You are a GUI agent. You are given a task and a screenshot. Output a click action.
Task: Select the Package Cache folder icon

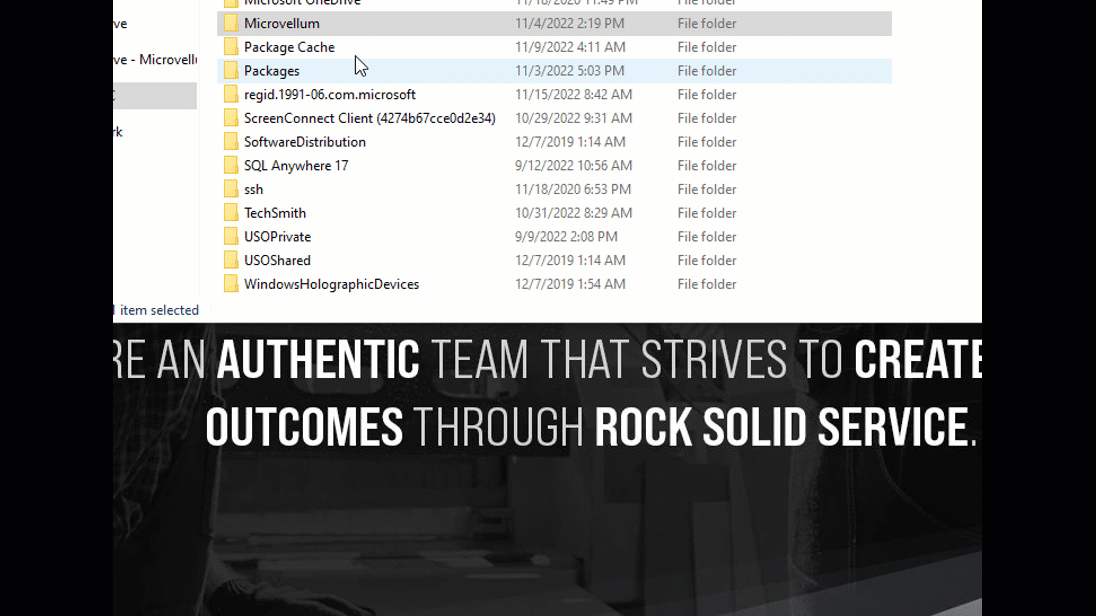pos(231,47)
